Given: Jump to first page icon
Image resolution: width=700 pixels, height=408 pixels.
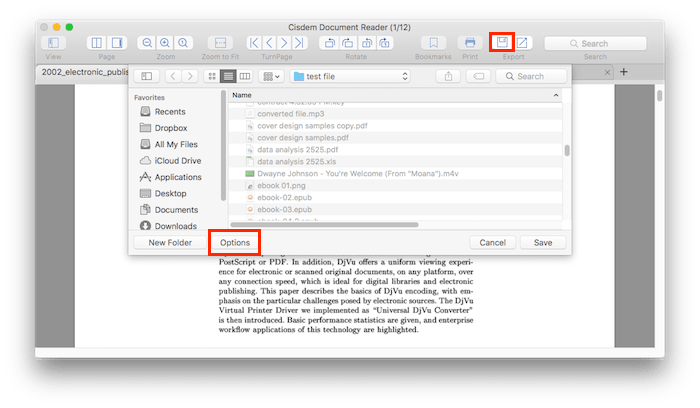Looking at the screenshot, I should coord(254,43).
